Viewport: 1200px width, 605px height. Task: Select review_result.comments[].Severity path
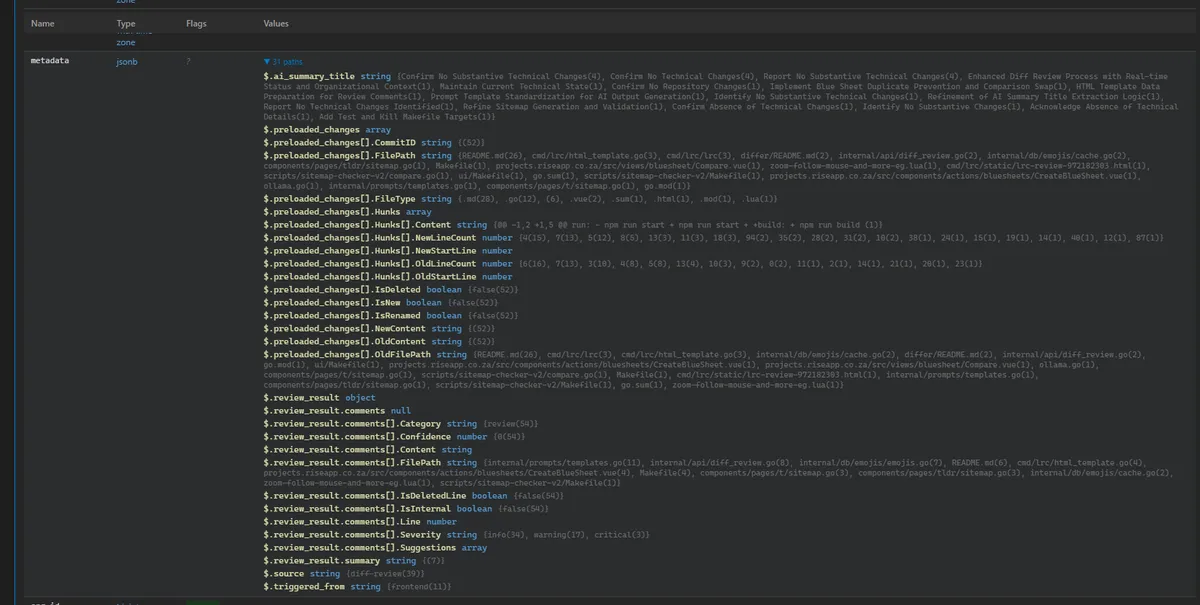pyautogui.click(x=352, y=535)
